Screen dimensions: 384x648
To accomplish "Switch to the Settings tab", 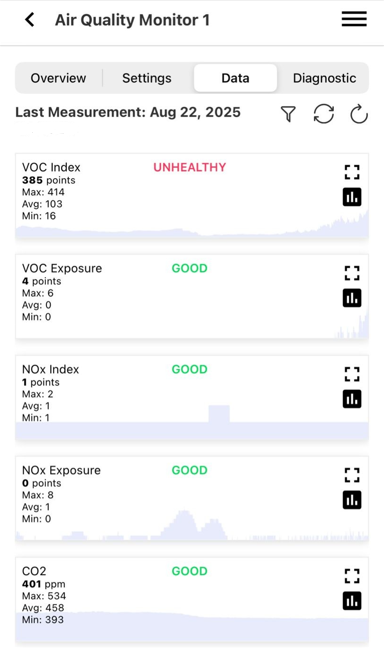I will [x=147, y=78].
